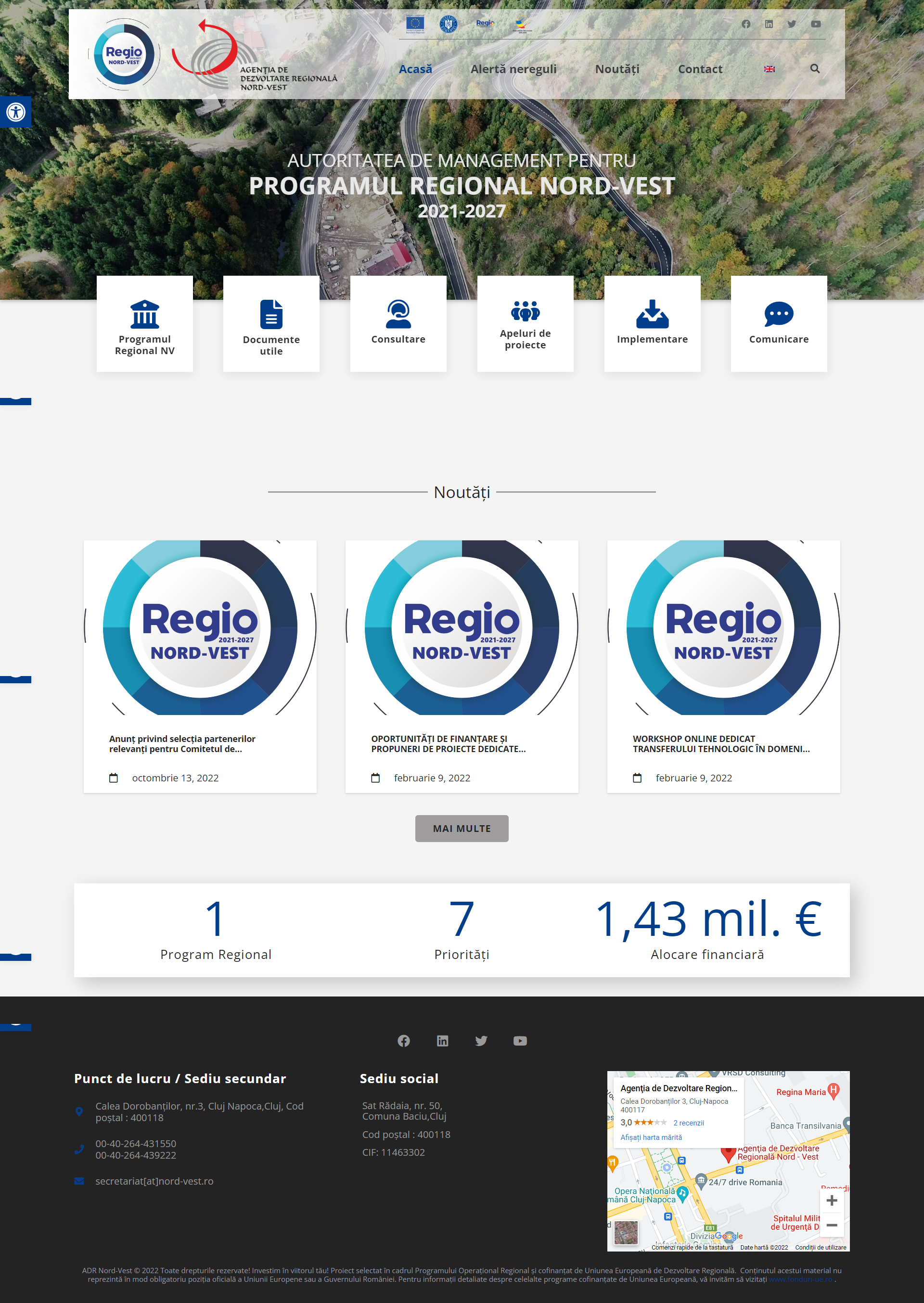Open article 'Anunț privind selecția partenerilor'
Image resolution: width=924 pixels, height=1303 pixels.
(182, 743)
